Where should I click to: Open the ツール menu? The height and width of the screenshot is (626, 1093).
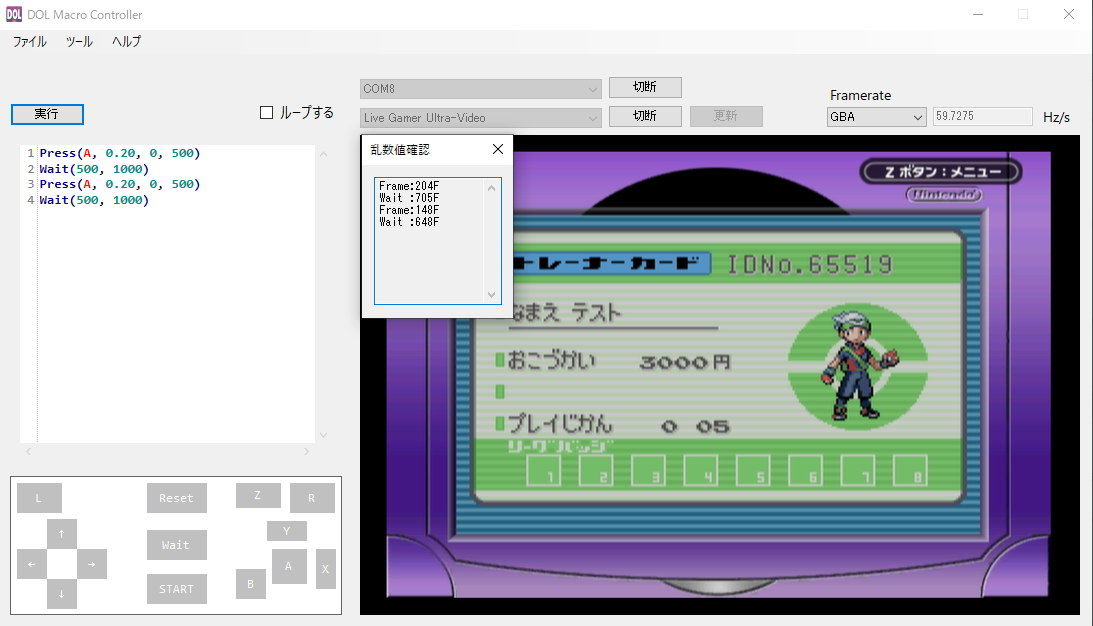79,42
